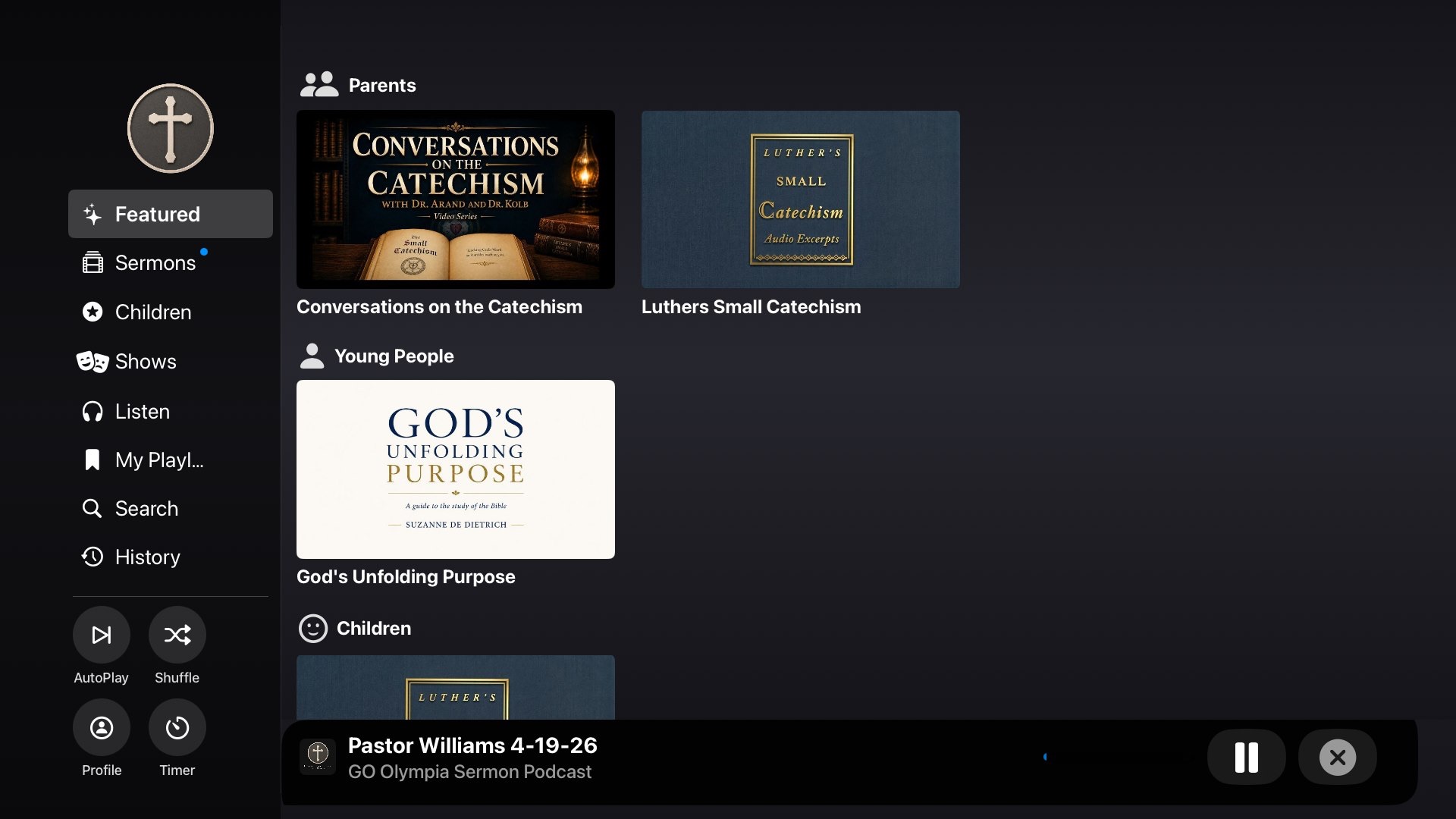This screenshot has height=819, width=1456.
Task: Click the star icon beside Children
Action: point(93,312)
